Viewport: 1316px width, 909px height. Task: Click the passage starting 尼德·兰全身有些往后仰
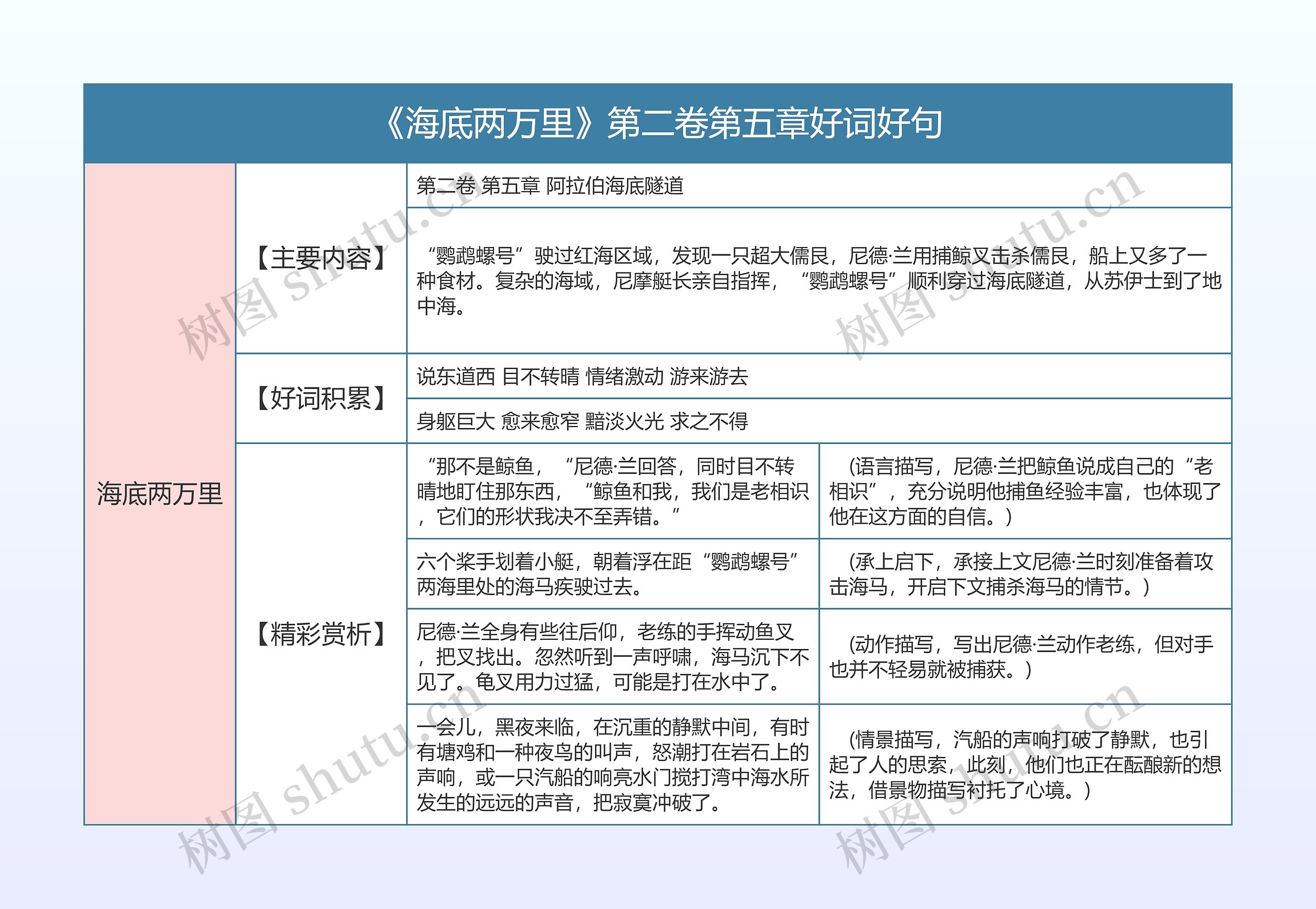click(x=613, y=656)
